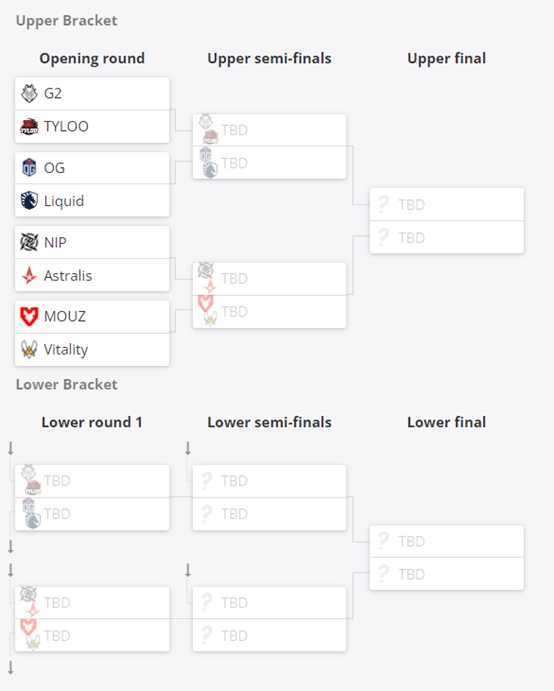Viewport: 554px width, 691px height.
Task: Select the G2 team name
Action: [53, 93]
